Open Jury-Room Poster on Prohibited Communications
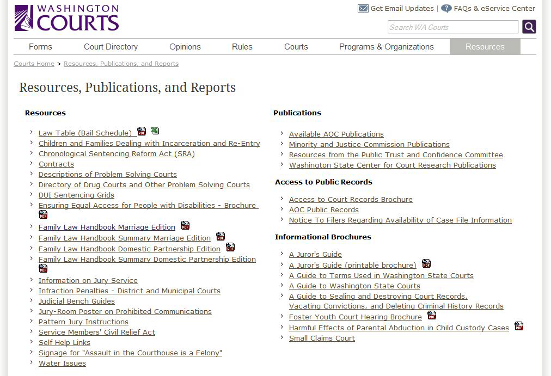The height and width of the screenshot is (376, 551). coord(125,311)
